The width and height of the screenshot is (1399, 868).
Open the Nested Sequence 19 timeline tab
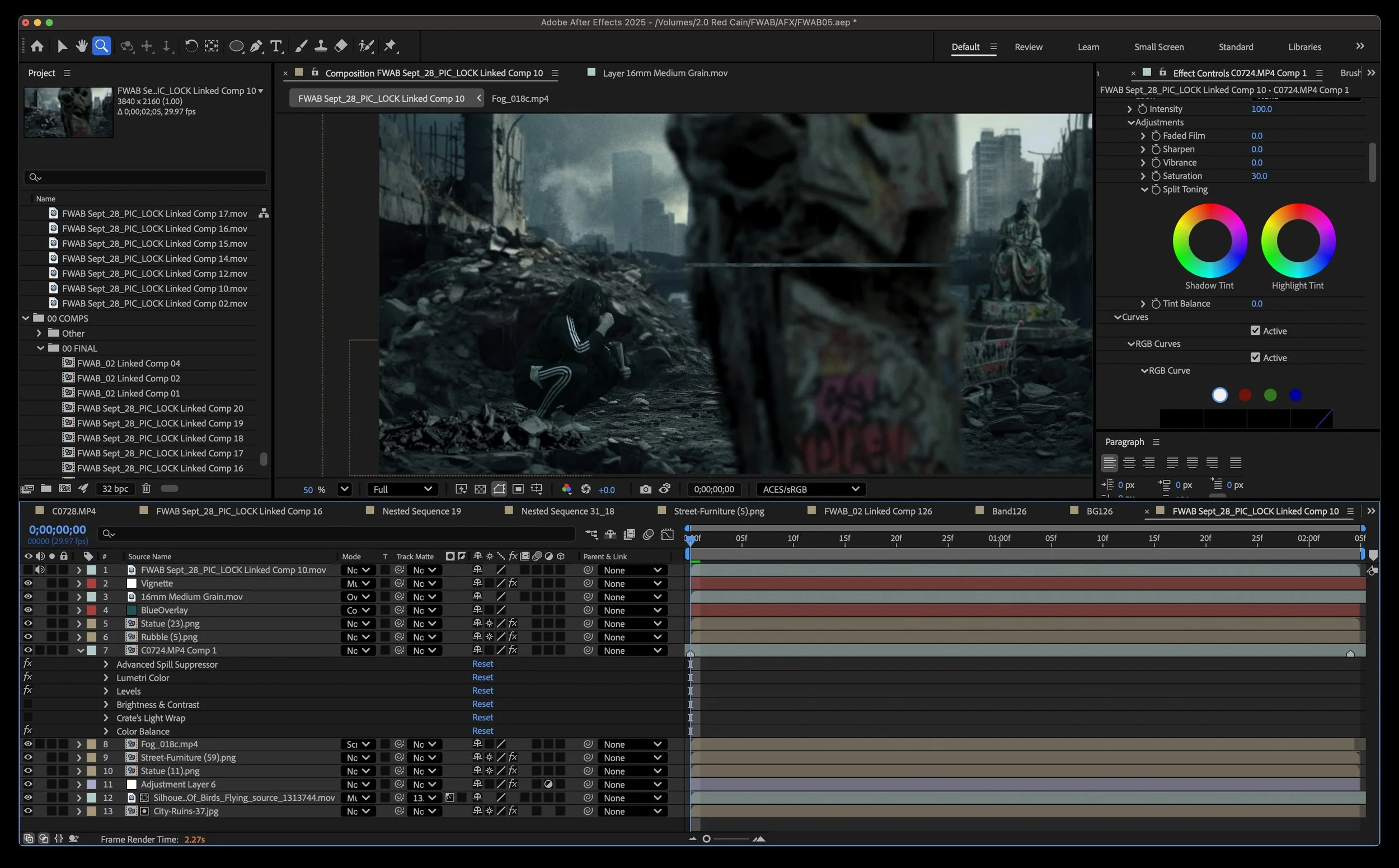pyautogui.click(x=421, y=511)
